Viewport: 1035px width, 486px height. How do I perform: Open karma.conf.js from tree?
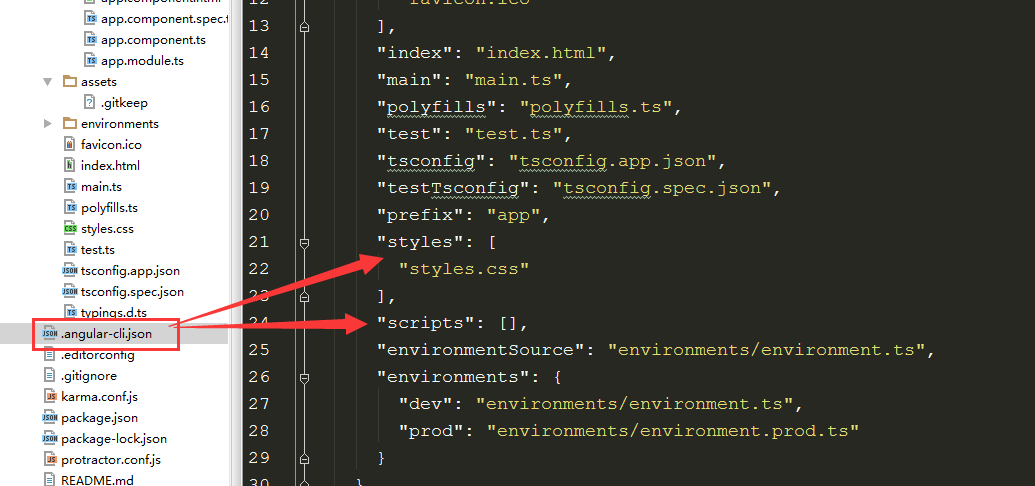[x=99, y=397]
